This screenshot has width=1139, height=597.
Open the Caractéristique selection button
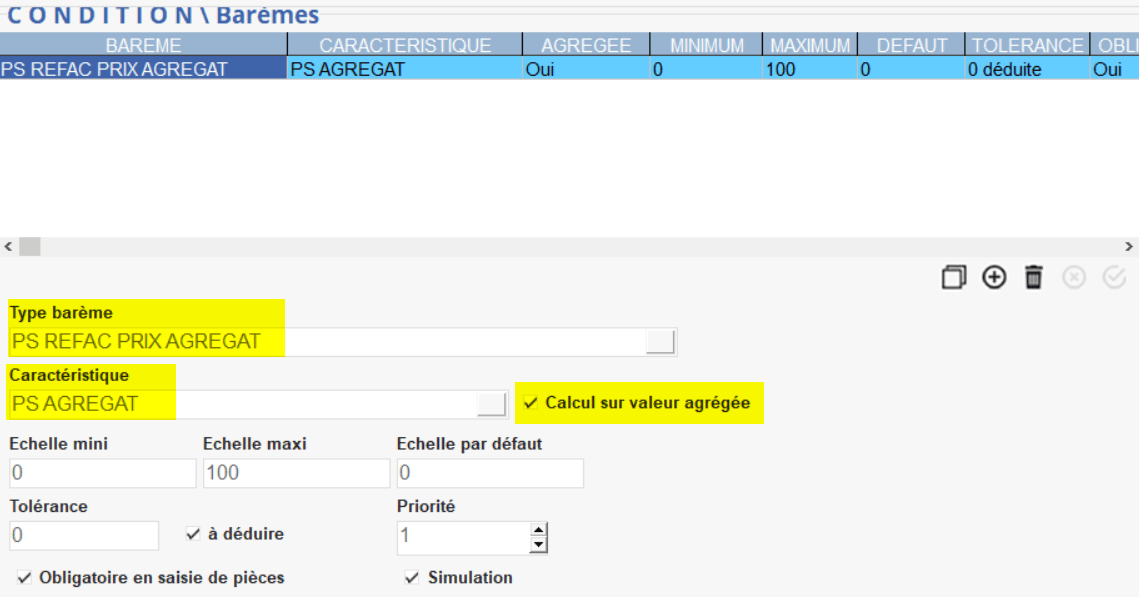492,404
